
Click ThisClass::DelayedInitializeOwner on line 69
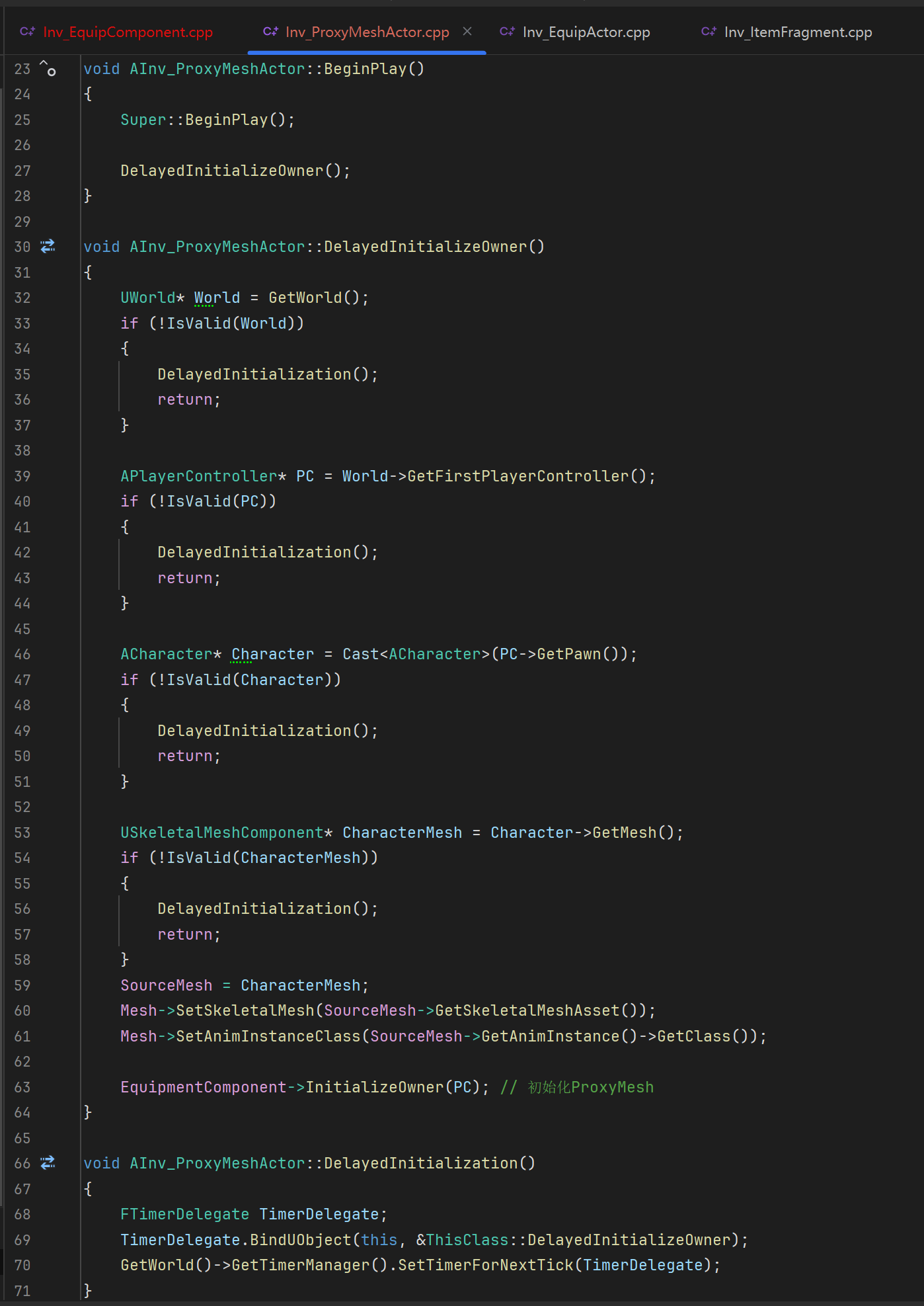[x=578, y=1240]
